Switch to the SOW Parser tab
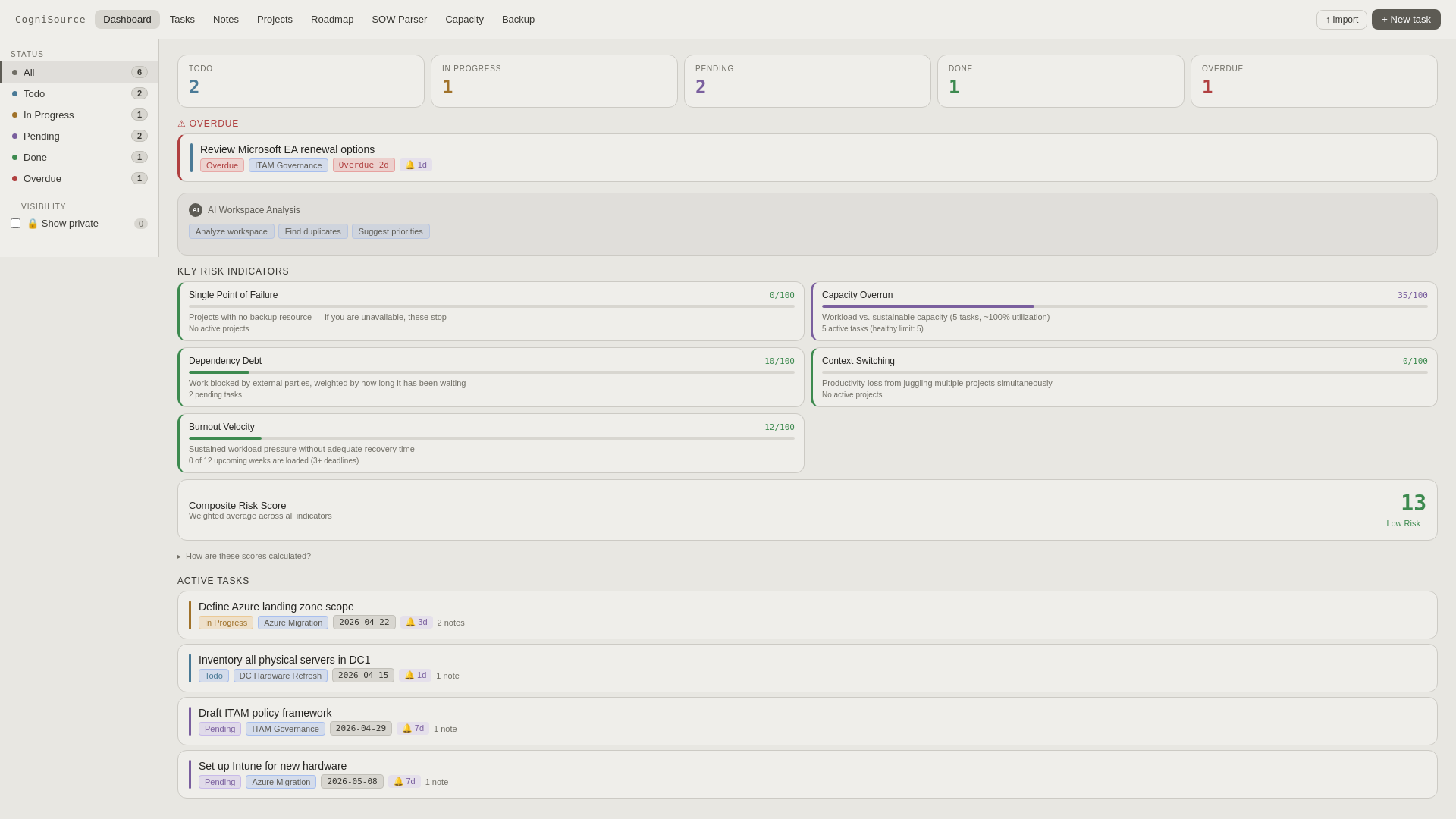The image size is (1456, 819). [399, 20]
